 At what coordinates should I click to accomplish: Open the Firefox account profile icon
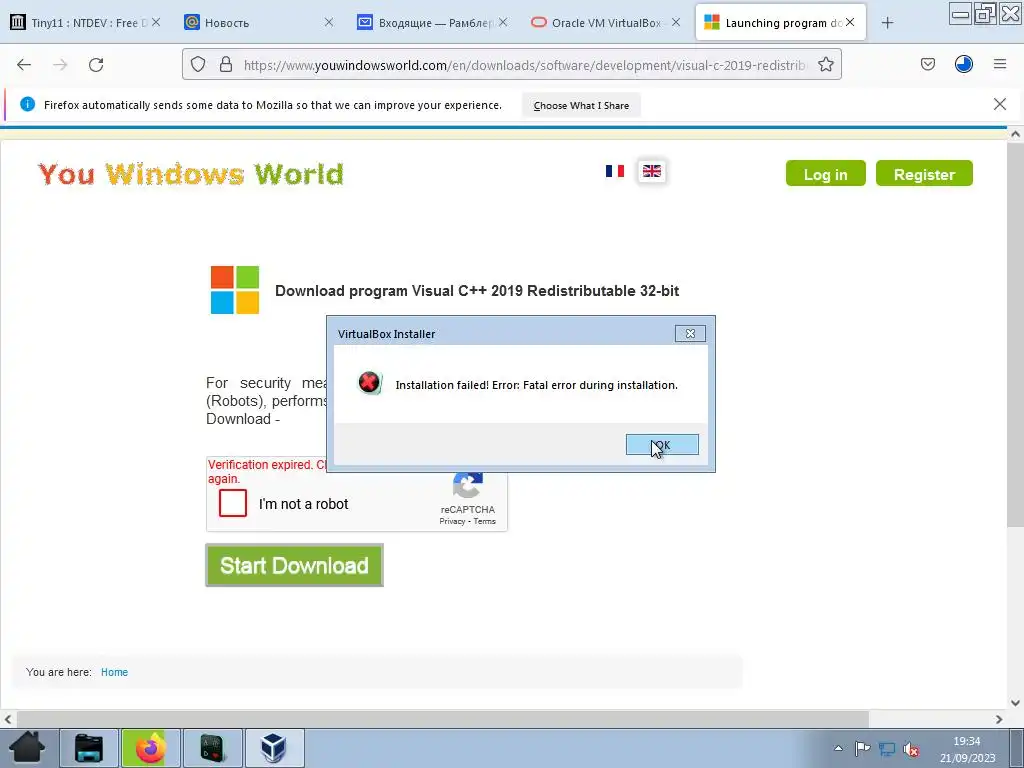964,64
